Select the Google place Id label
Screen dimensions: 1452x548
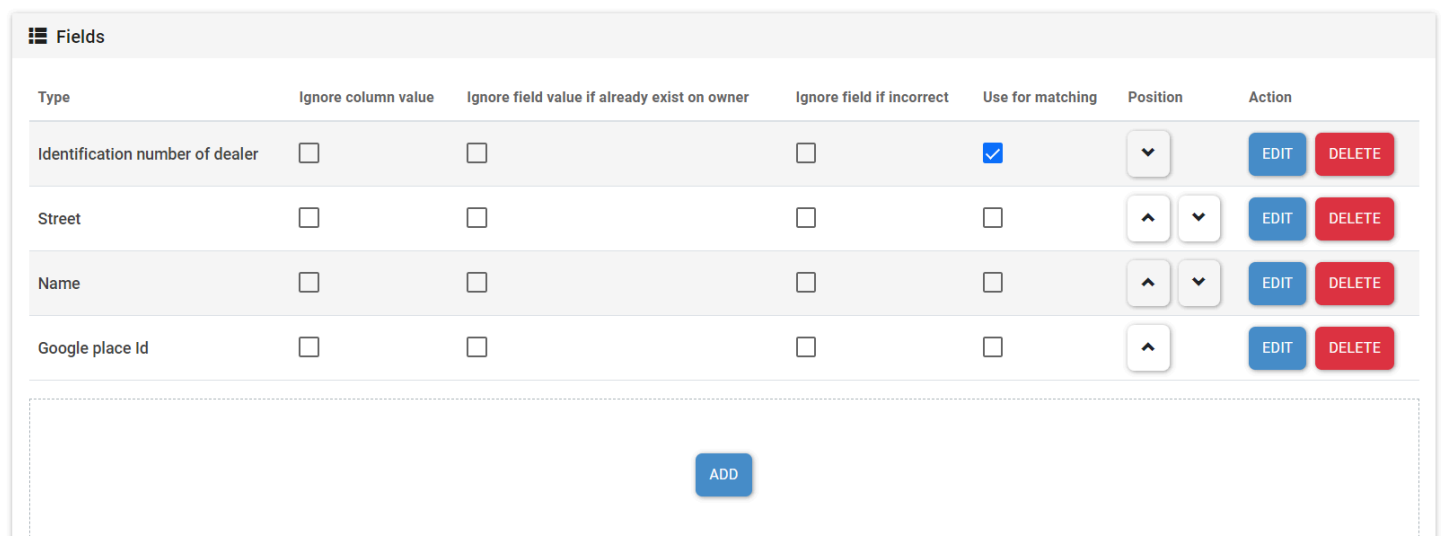[93, 348]
